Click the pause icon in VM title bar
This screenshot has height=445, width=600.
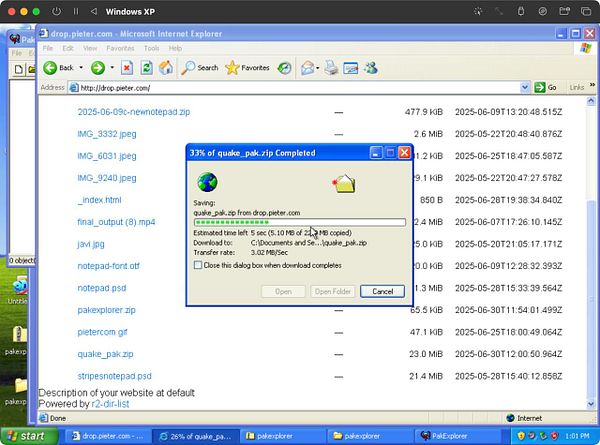coord(76,11)
